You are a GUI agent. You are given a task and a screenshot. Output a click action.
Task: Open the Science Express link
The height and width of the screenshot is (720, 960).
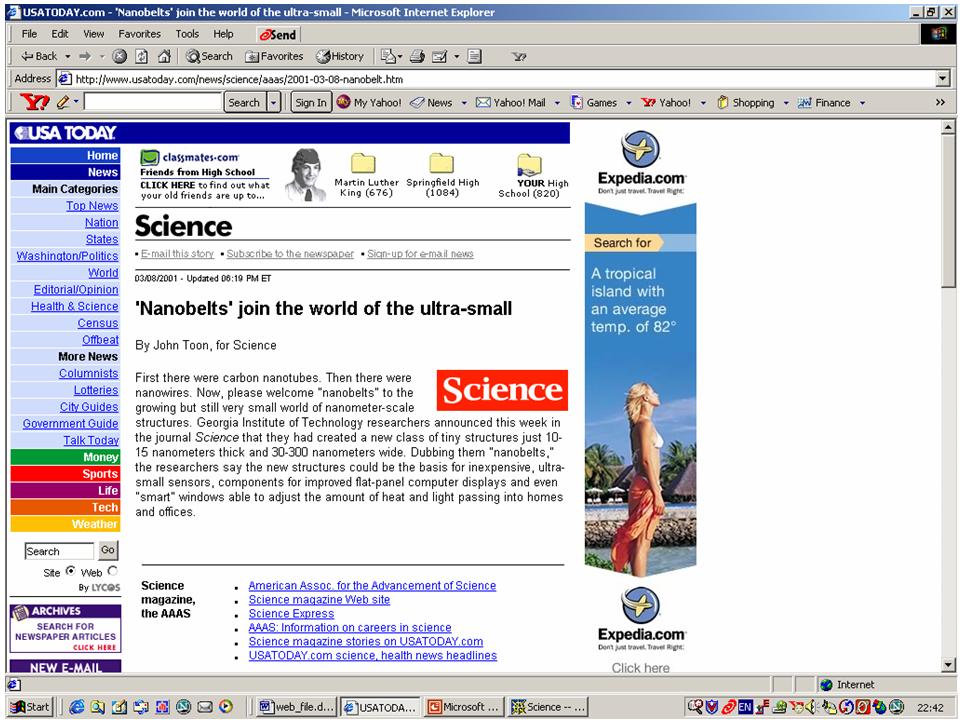(x=291, y=613)
